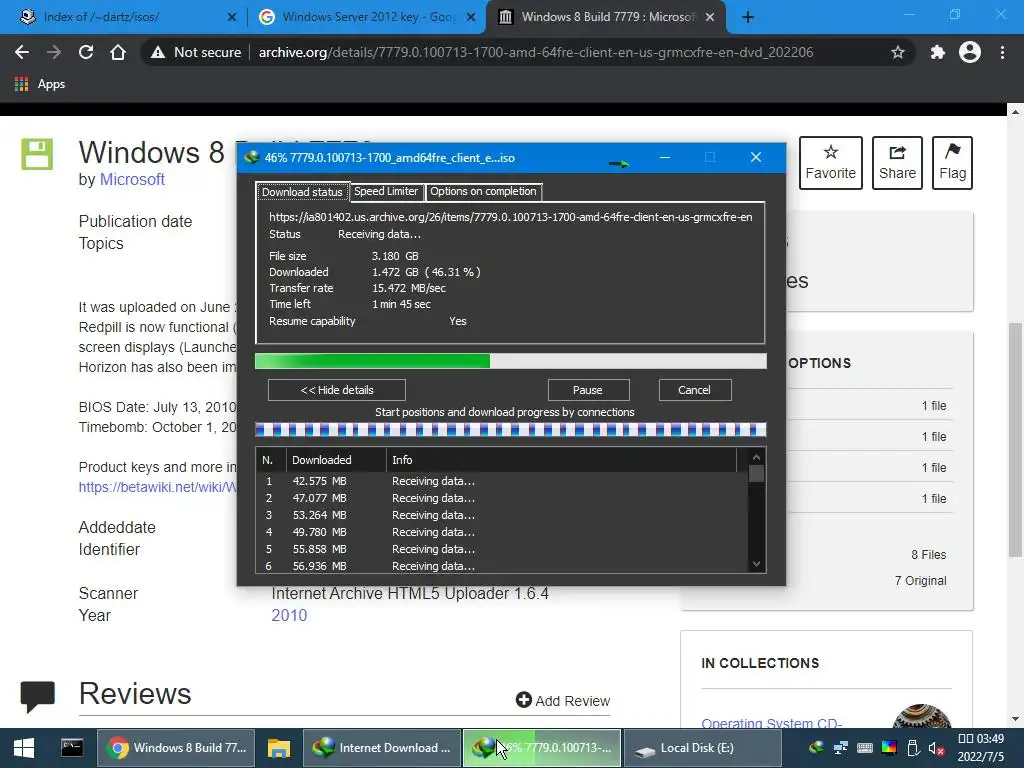
Task: Close the 'Windows Server 2012 key' tab
Action: pyautogui.click(x=470, y=17)
